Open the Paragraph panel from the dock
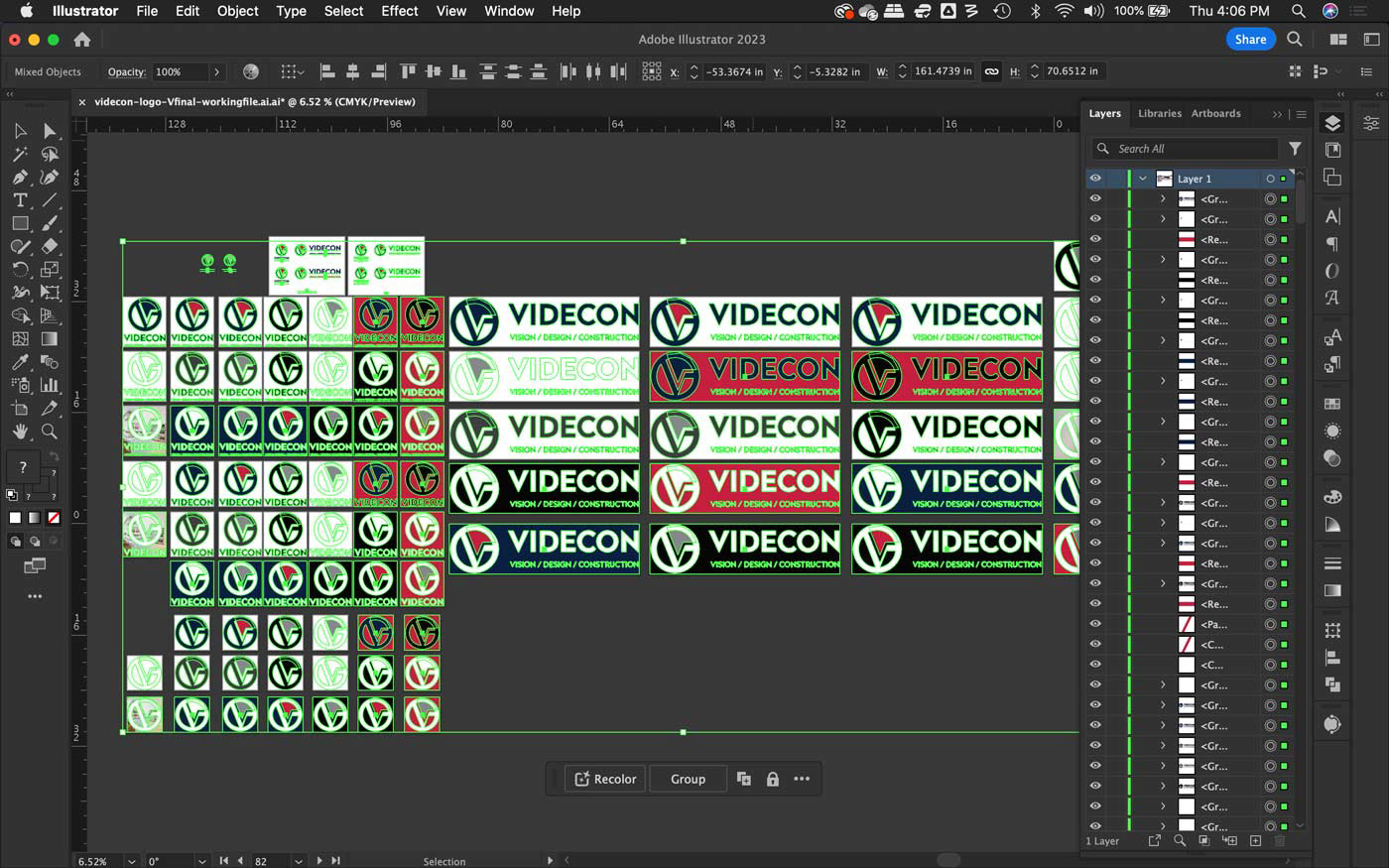 1332,244
